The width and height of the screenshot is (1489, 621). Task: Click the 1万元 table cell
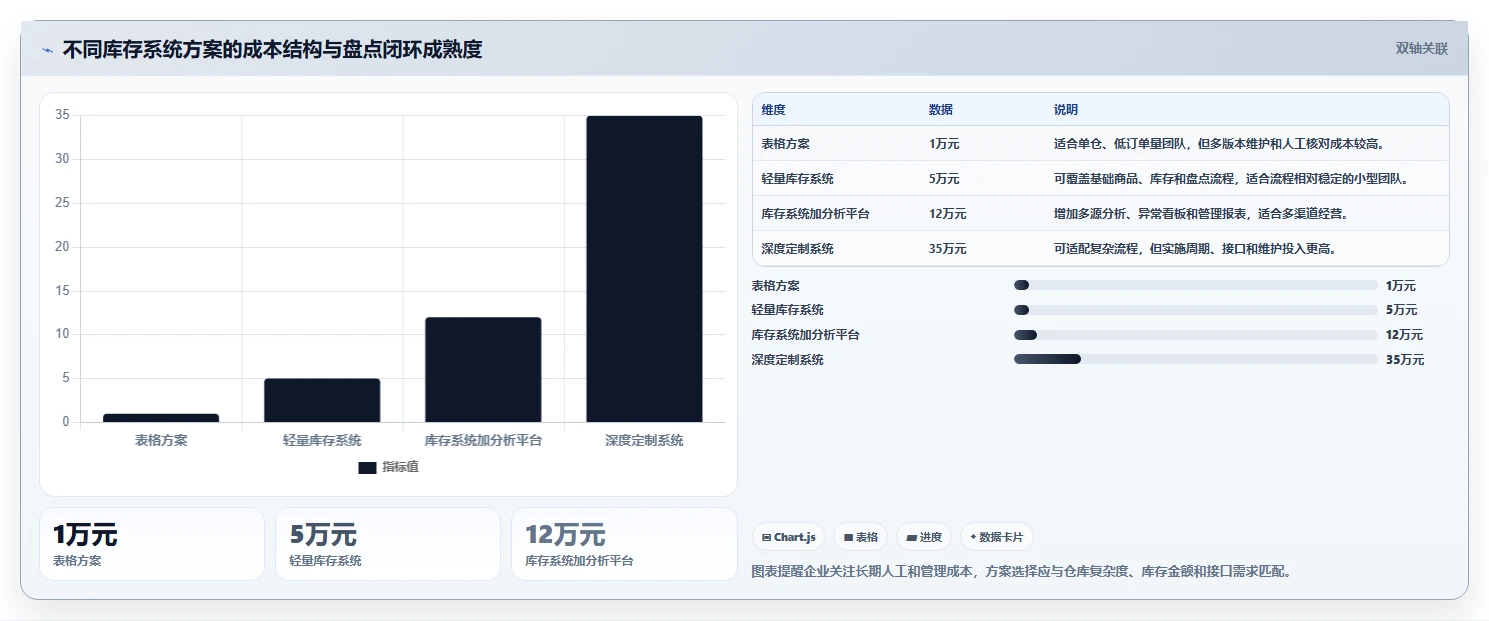[944, 144]
